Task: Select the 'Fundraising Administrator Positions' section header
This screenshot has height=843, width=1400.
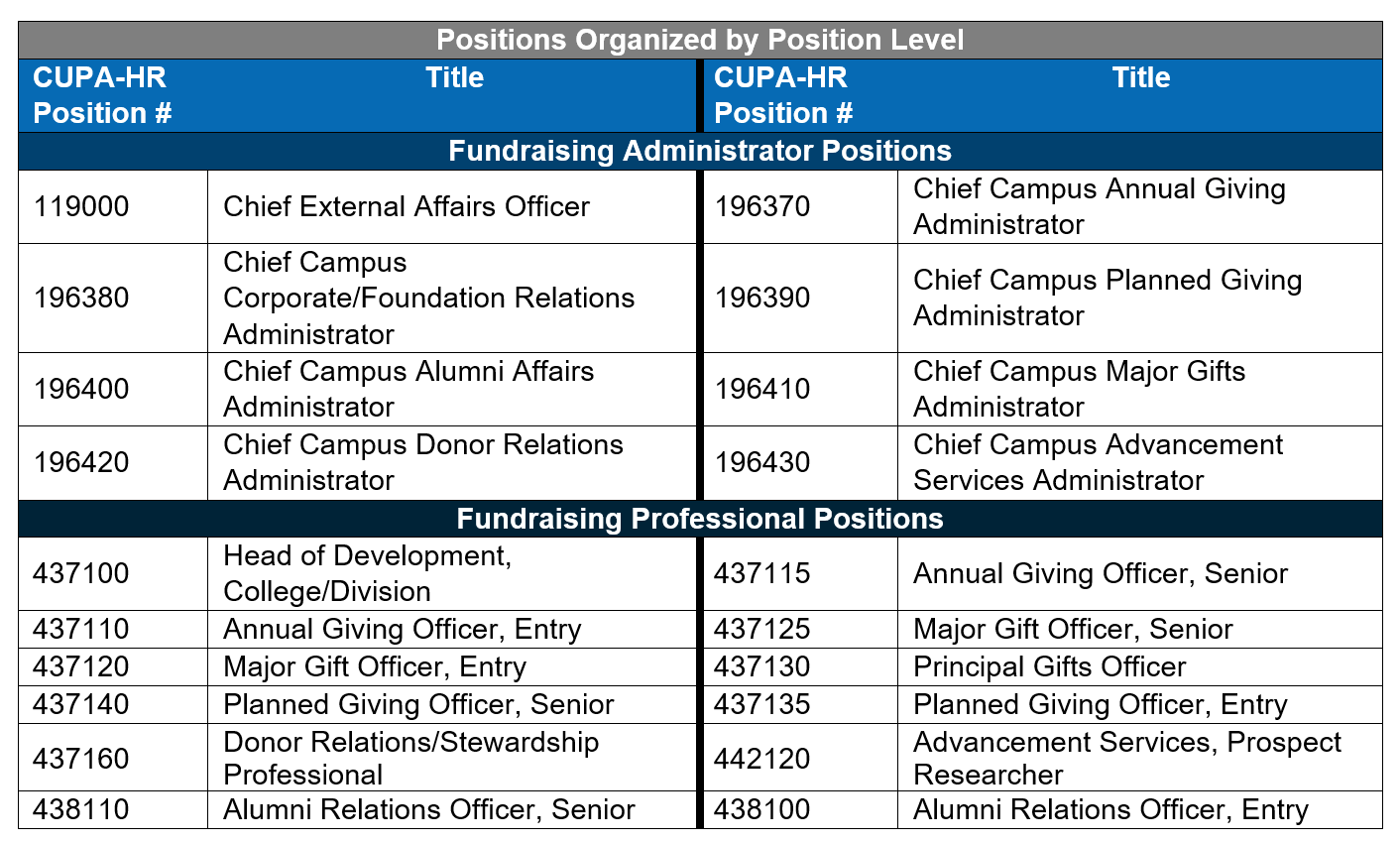Action: coord(700,151)
